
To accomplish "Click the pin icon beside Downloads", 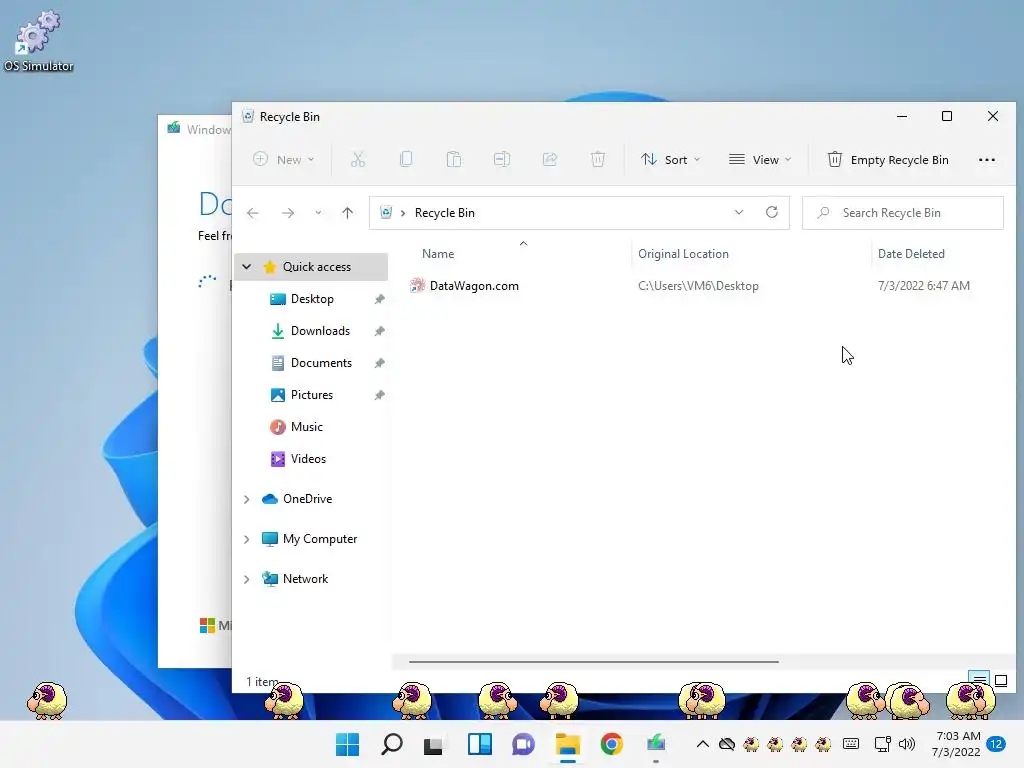I will pos(379,331).
